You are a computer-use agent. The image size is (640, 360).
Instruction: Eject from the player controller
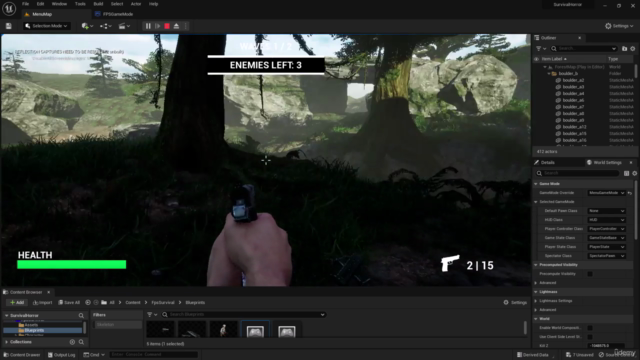coord(176,26)
